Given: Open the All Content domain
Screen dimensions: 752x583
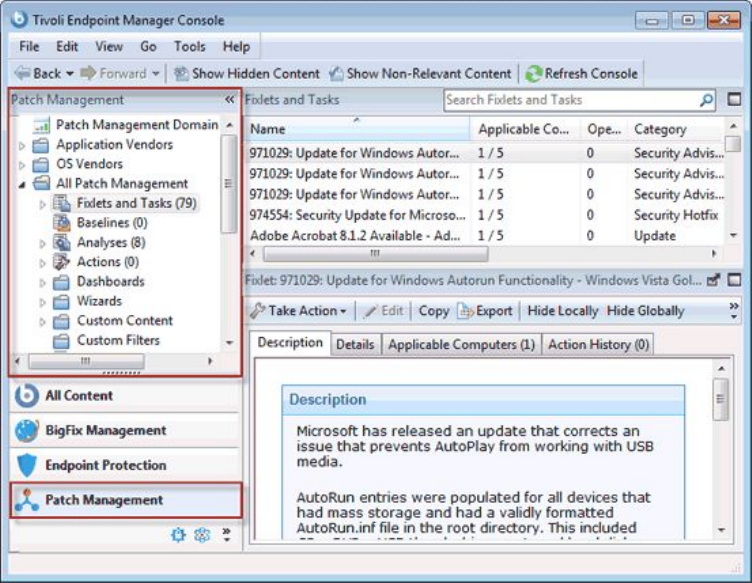Looking at the screenshot, I should coord(124,396).
